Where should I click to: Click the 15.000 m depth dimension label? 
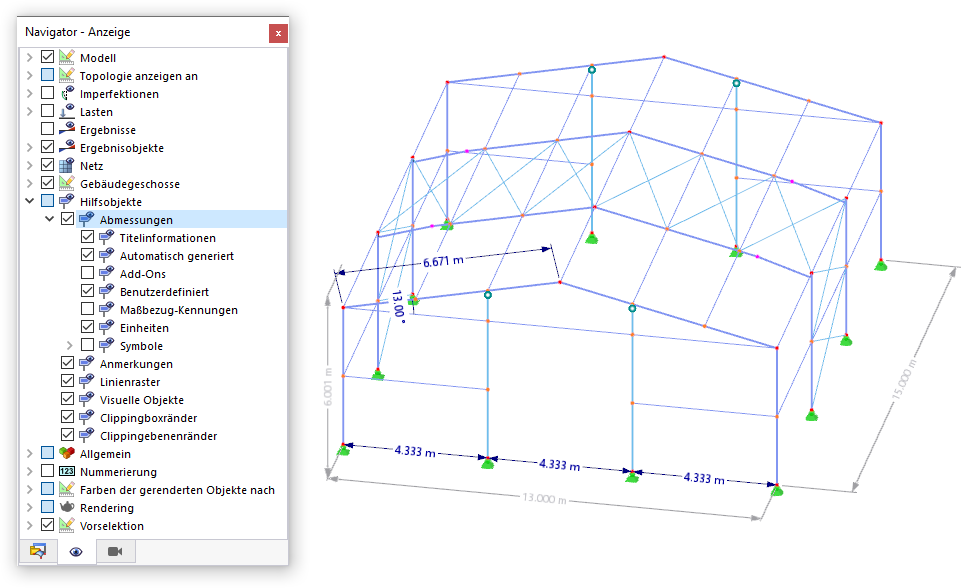tap(905, 380)
